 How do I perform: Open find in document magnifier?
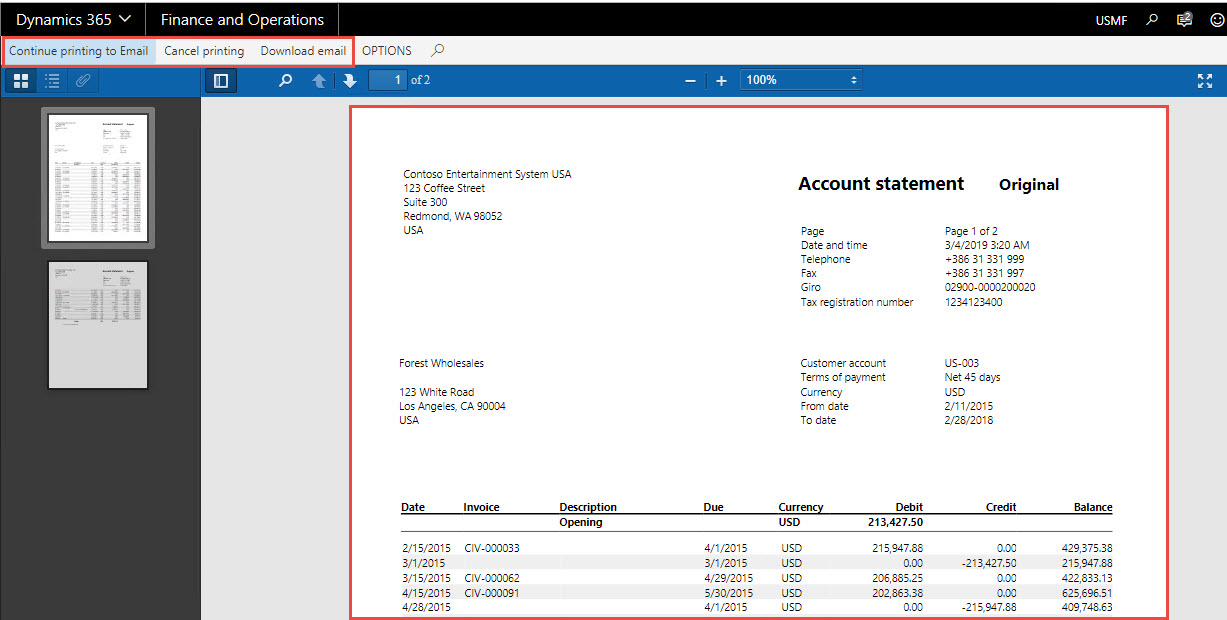(x=285, y=81)
